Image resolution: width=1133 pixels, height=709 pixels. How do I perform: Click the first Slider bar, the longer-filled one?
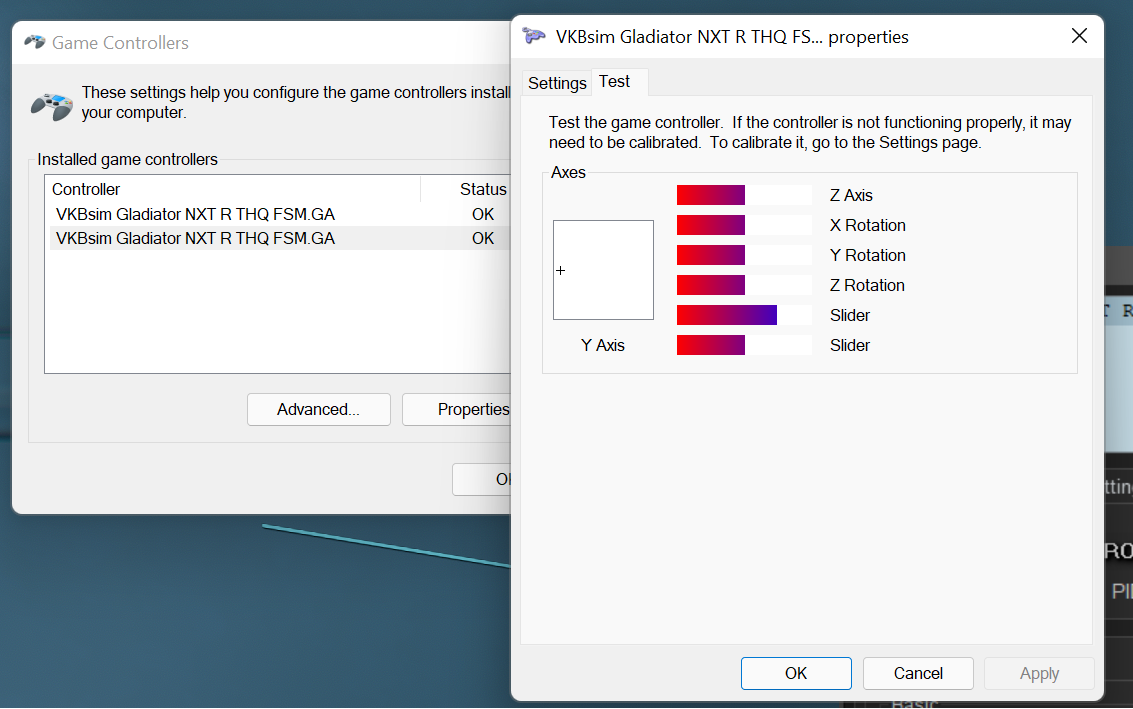[x=744, y=315]
